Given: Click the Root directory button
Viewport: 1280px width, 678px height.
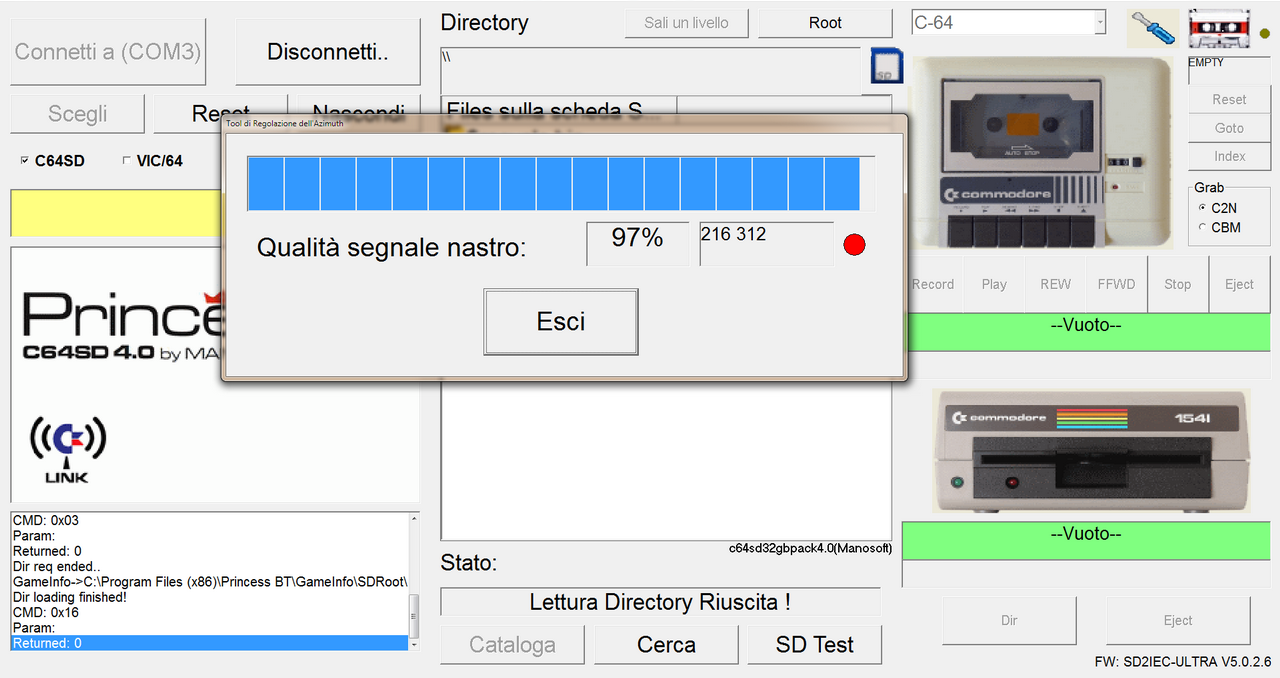Looking at the screenshot, I should pyautogui.click(x=825, y=22).
